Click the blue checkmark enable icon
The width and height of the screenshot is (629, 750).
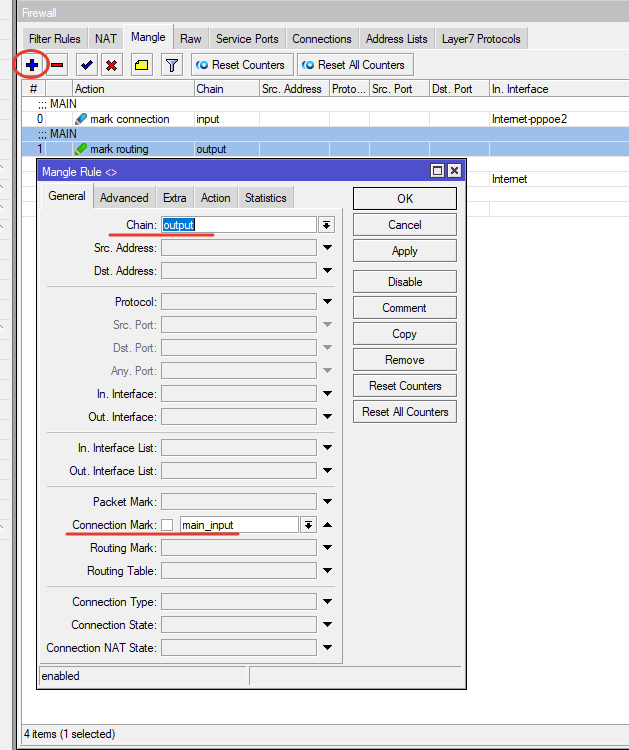pyautogui.click(x=87, y=65)
